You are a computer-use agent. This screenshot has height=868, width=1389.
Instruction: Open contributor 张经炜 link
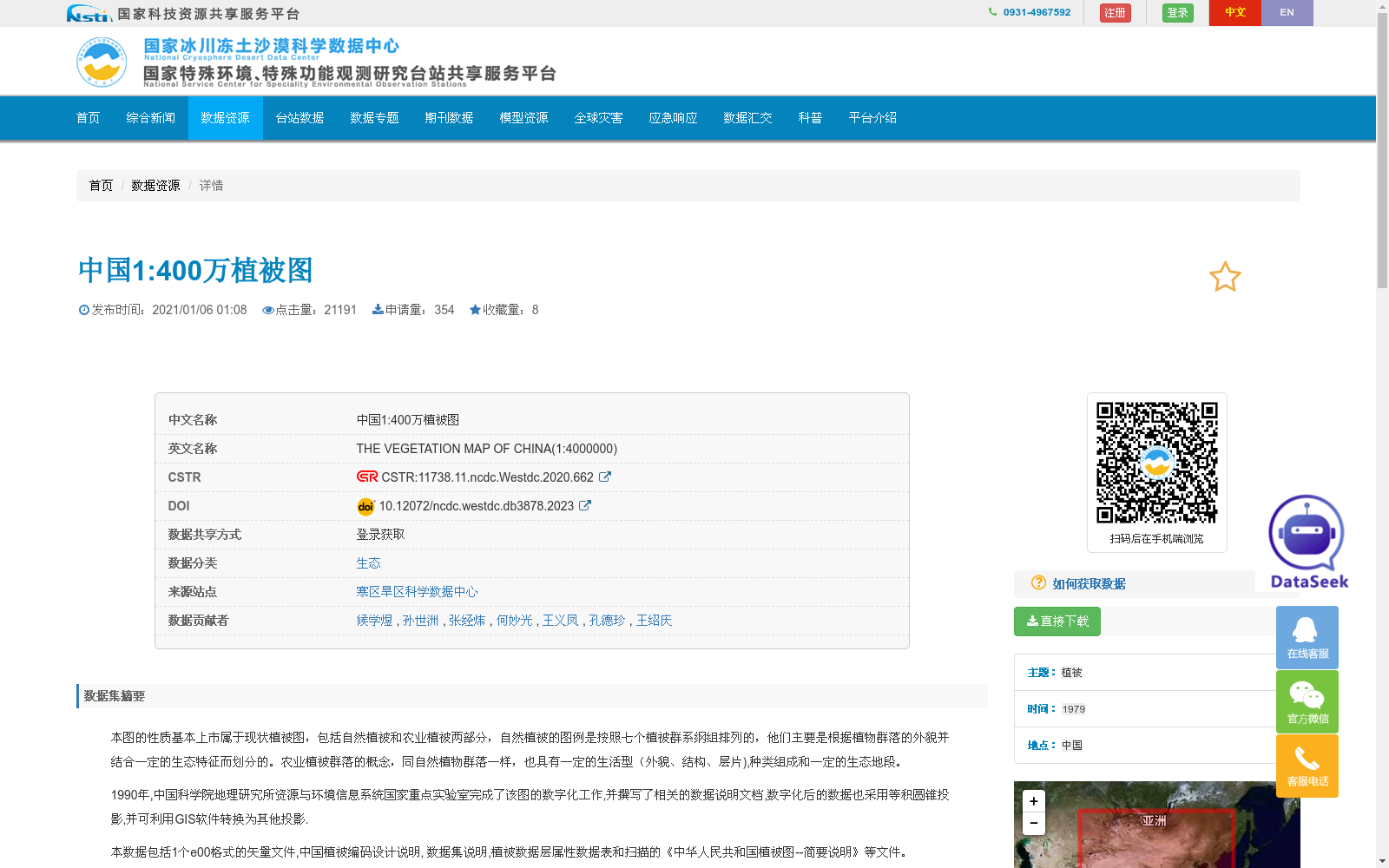(x=468, y=621)
